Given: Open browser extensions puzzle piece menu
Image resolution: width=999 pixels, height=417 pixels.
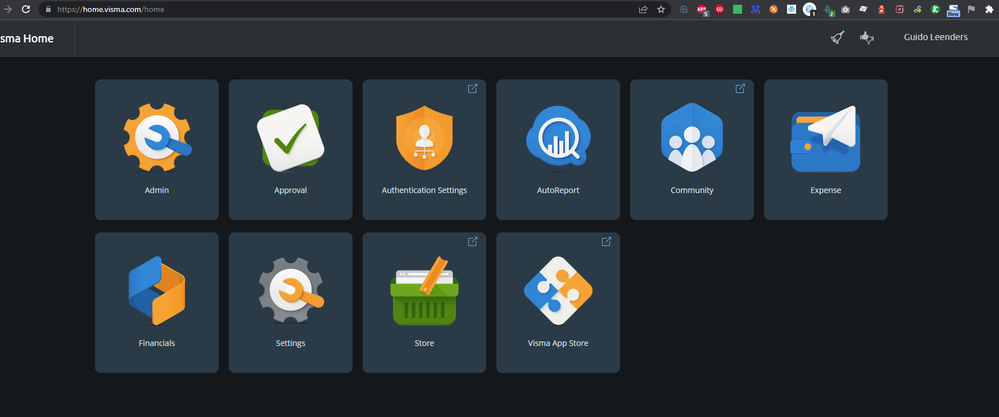Looking at the screenshot, I should 989,10.
